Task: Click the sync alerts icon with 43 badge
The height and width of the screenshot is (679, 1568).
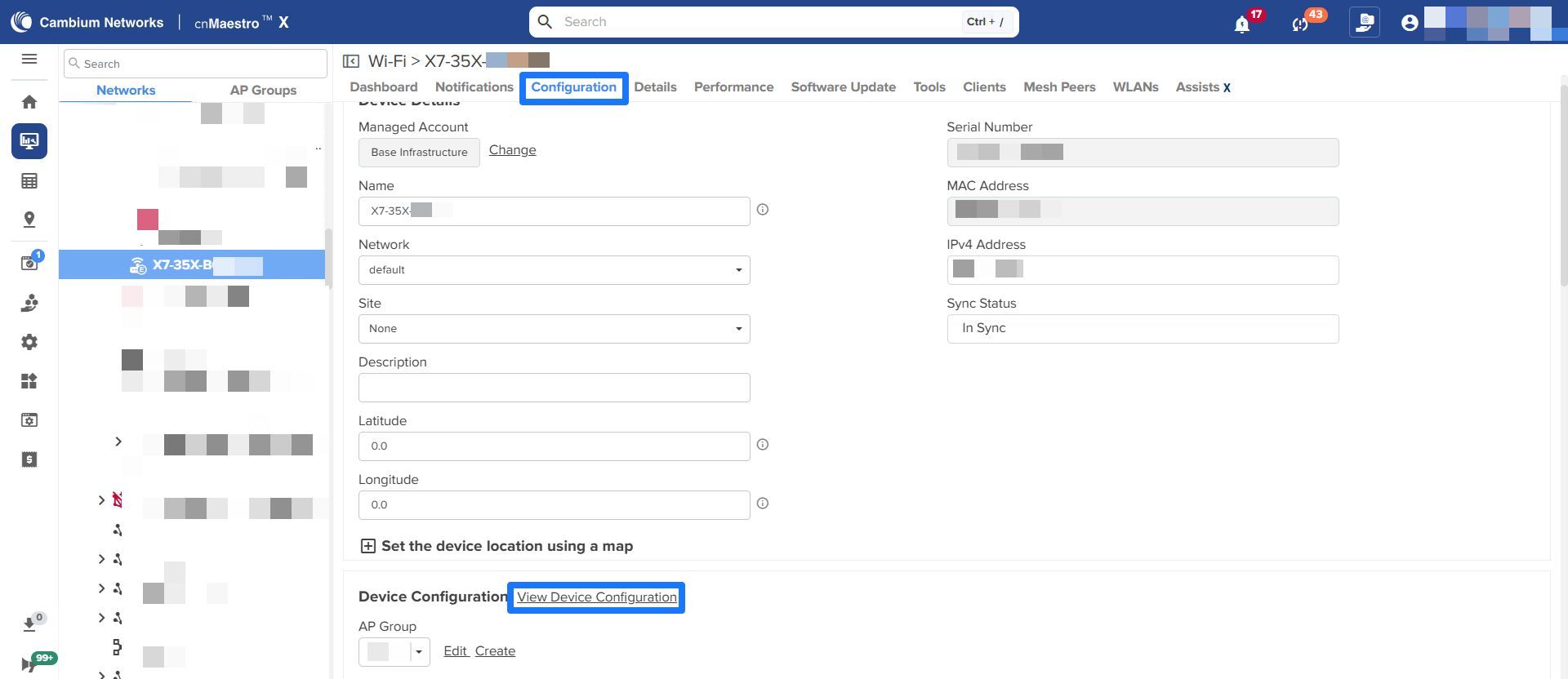Action: pyautogui.click(x=1300, y=24)
